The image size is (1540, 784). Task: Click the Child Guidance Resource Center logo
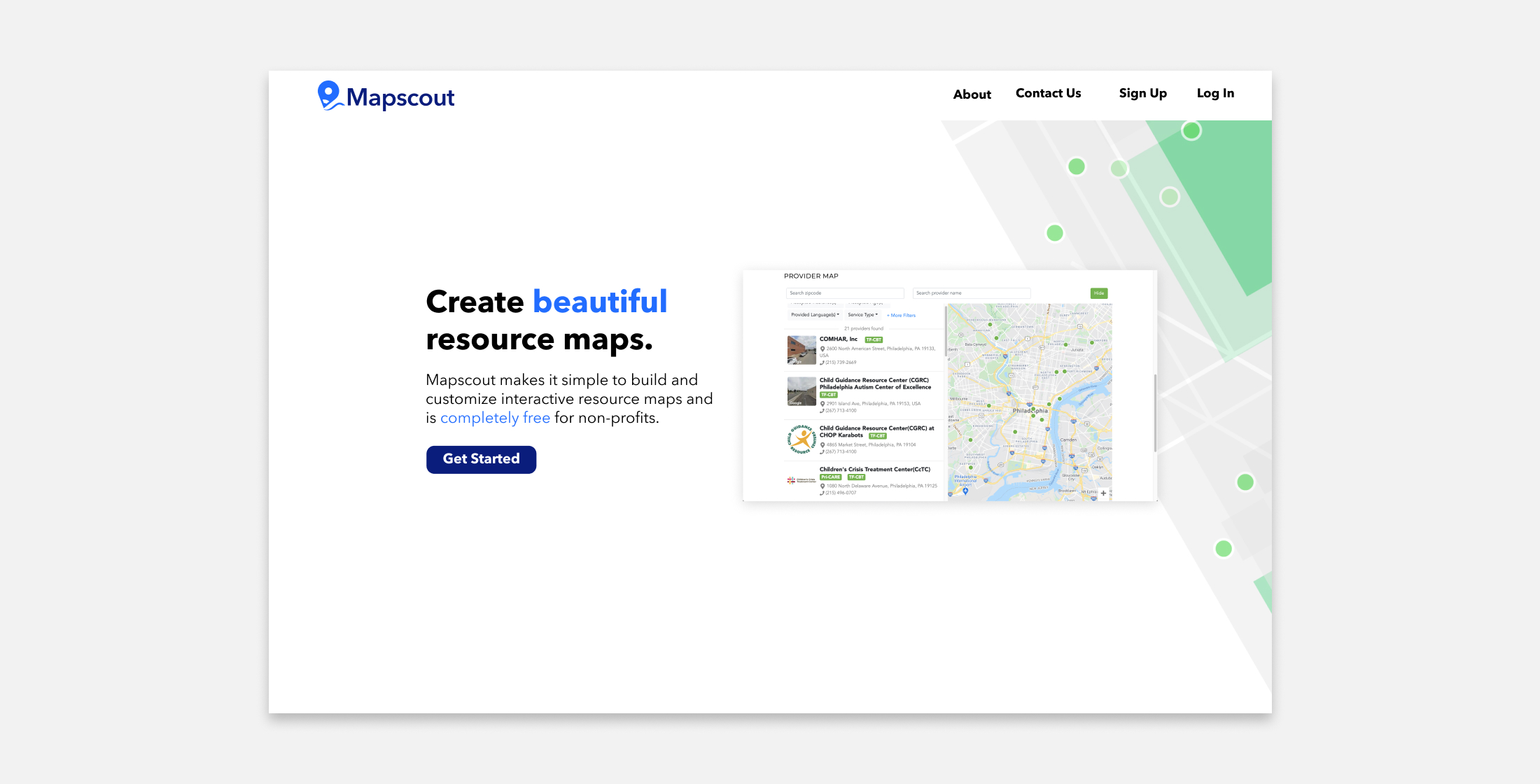pos(801,440)
